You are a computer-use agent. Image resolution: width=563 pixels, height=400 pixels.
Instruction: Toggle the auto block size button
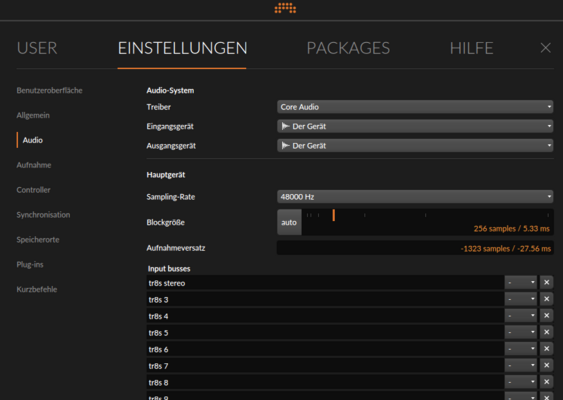click(289, 222)
